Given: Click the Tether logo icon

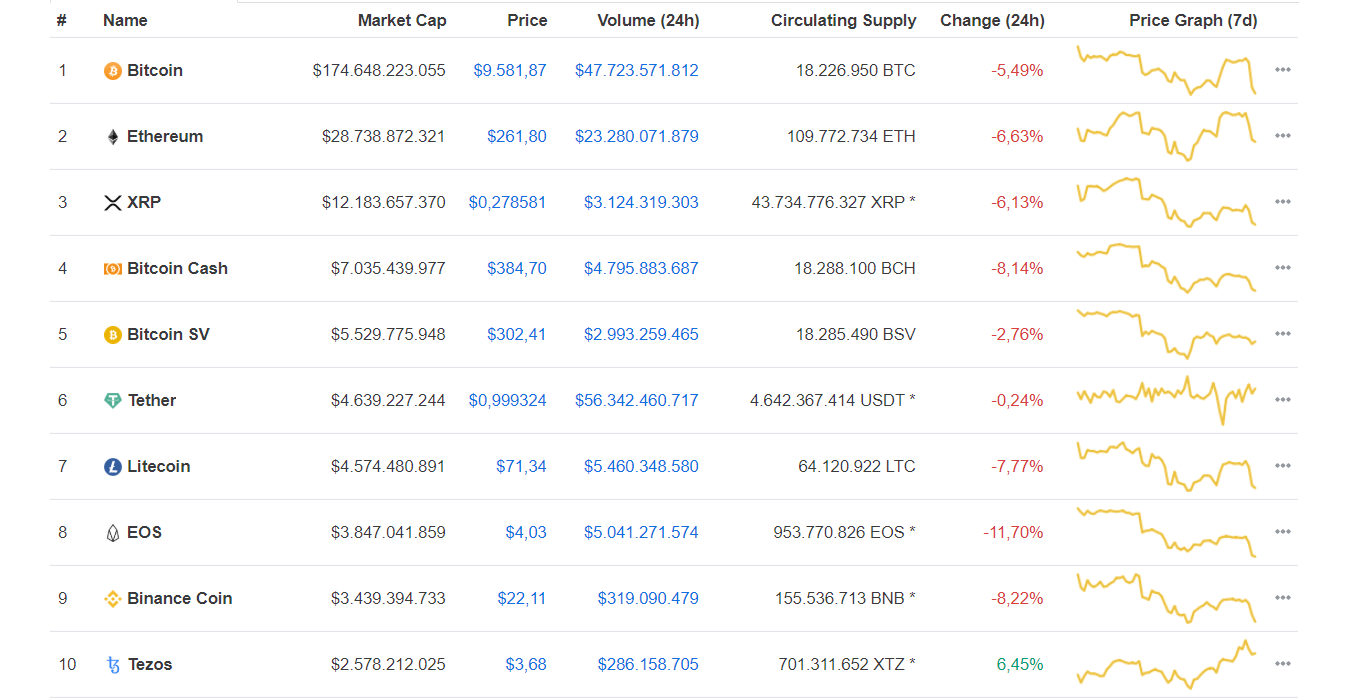Looking at the screenshot, I should point(113,401).
